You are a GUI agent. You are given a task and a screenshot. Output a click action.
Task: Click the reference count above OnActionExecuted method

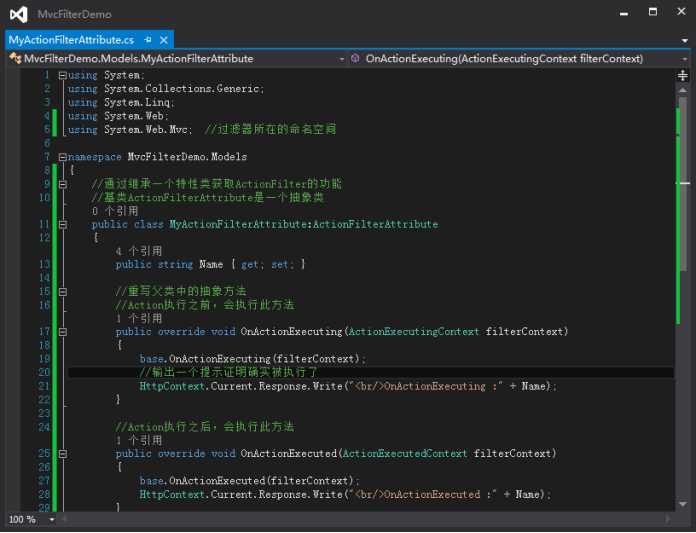138,441
